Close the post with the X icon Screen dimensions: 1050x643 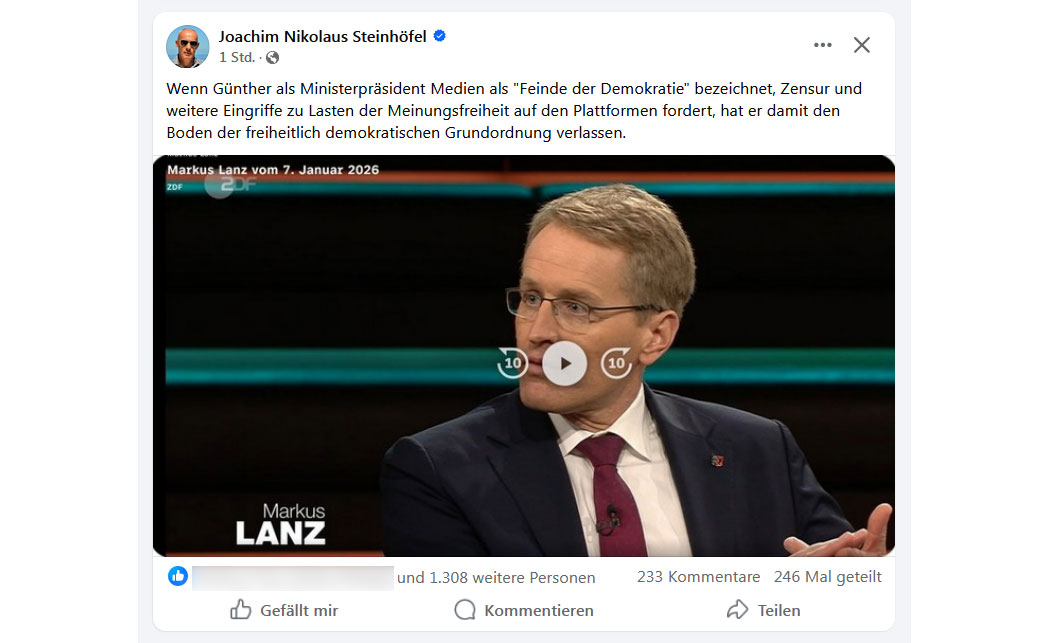pyautogui.click(x=862, y=45)
